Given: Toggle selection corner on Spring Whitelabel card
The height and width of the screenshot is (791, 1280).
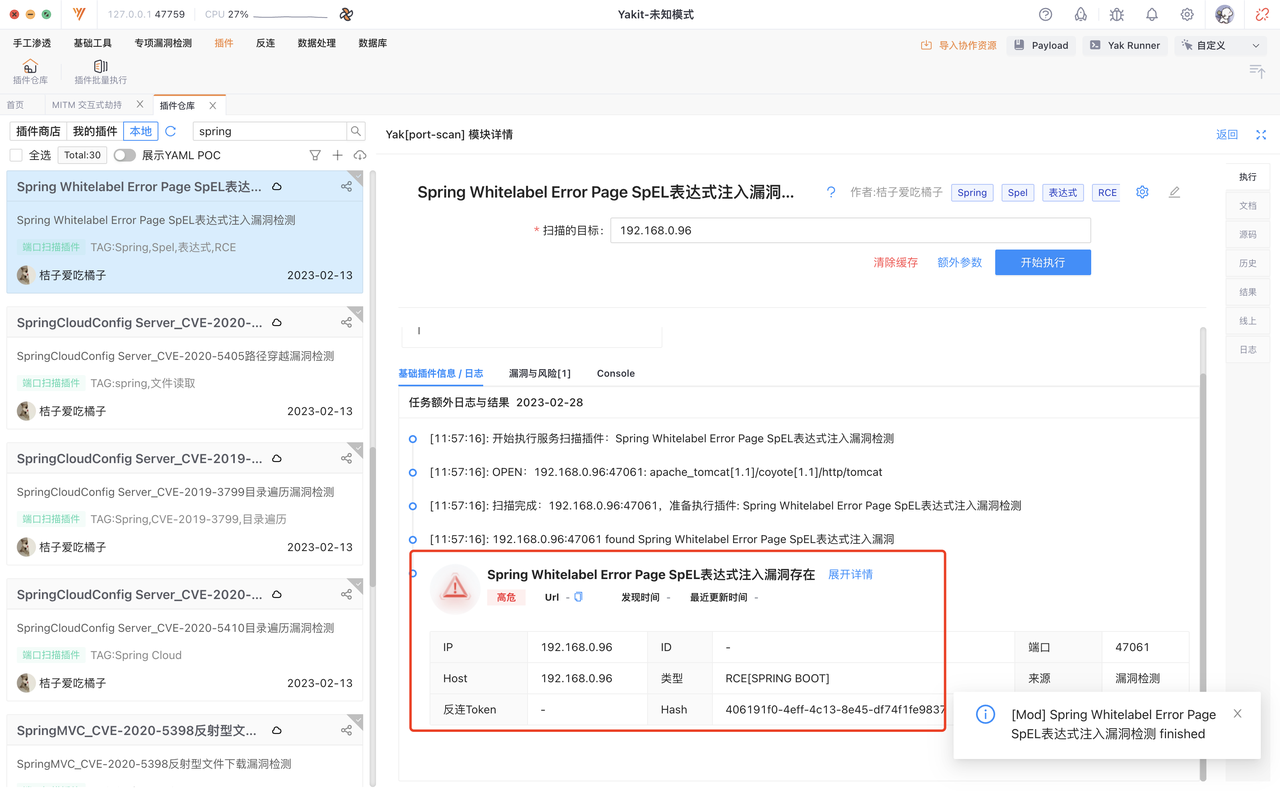Looking at the screenshot, I should pos(356,177).
